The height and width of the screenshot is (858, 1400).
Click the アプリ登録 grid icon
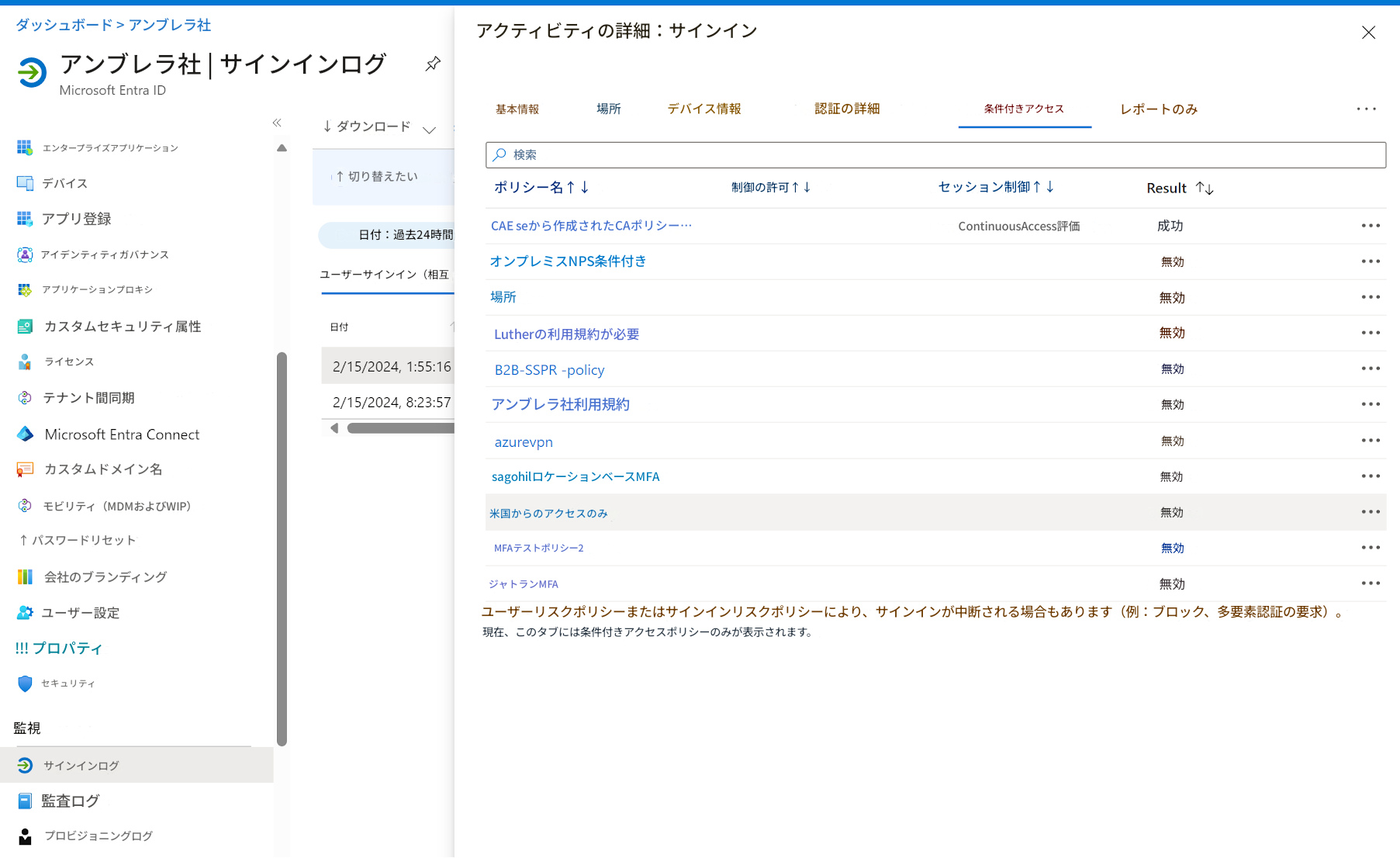click(x=25, y=219)
